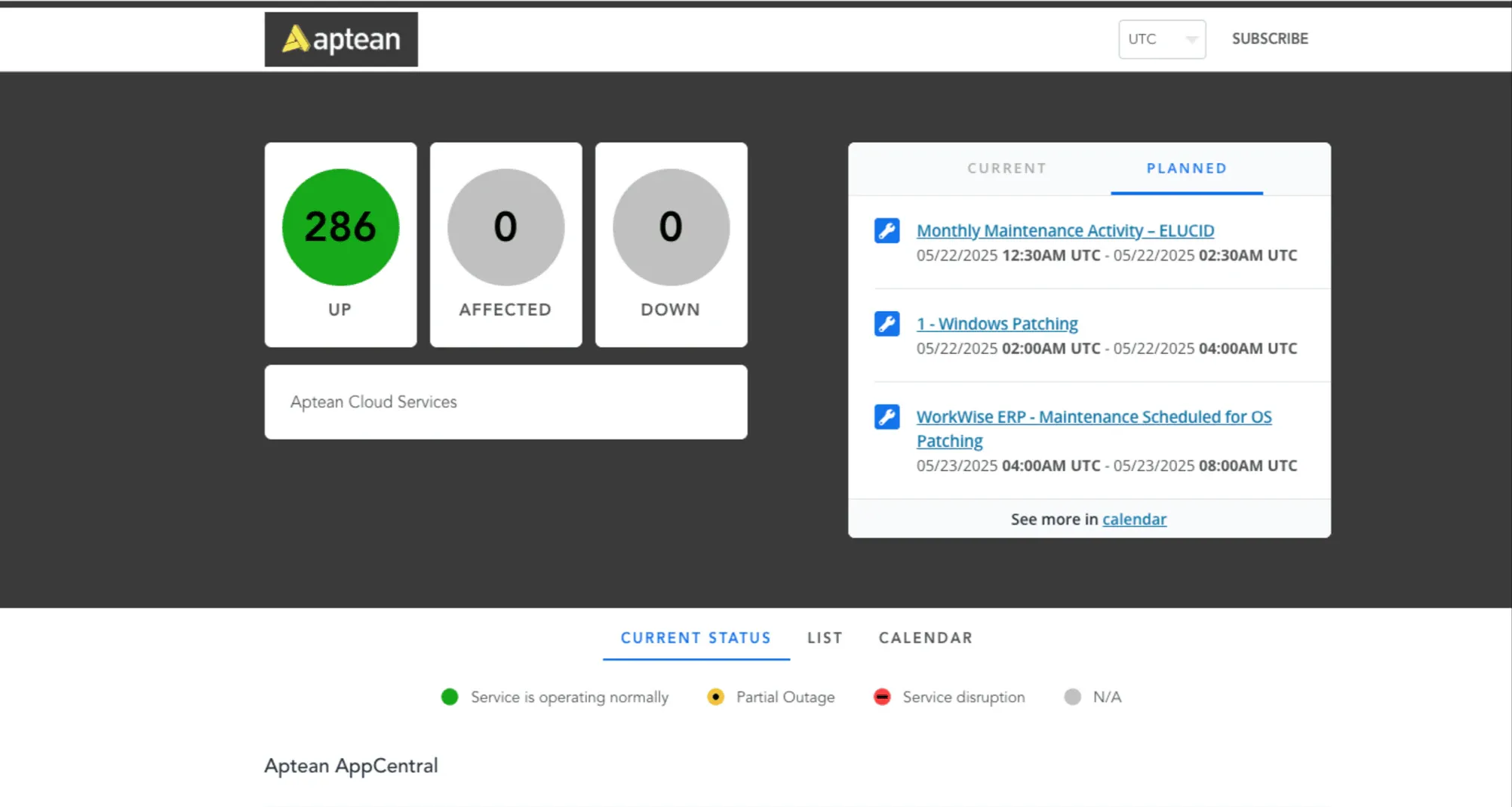Click red Service disruption legend icon
The height and width of the screenshot is (807, 1512).
click(x=882, y=697)
